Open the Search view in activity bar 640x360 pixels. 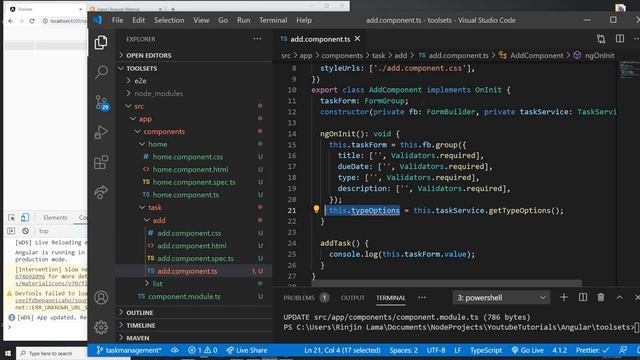coord(101,72)
